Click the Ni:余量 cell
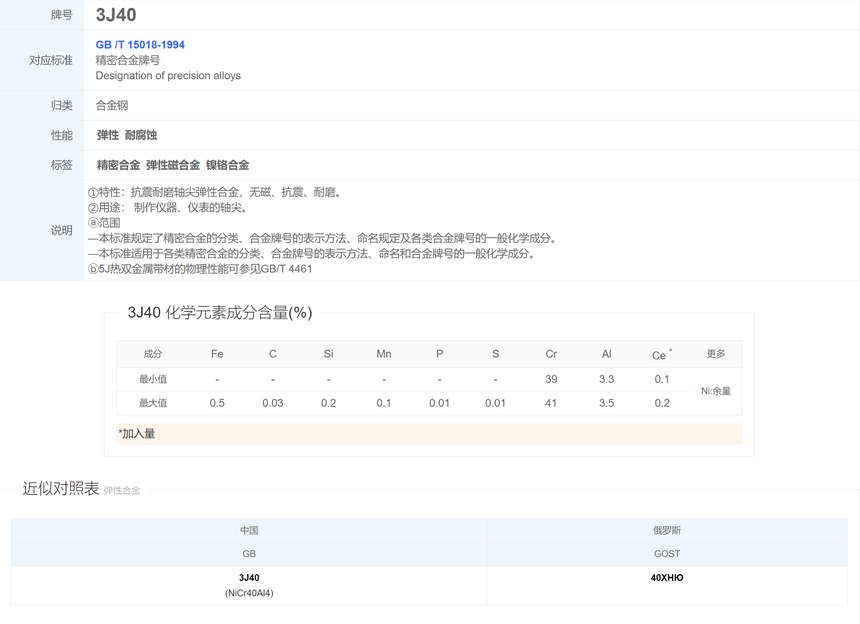 [716, 391]
